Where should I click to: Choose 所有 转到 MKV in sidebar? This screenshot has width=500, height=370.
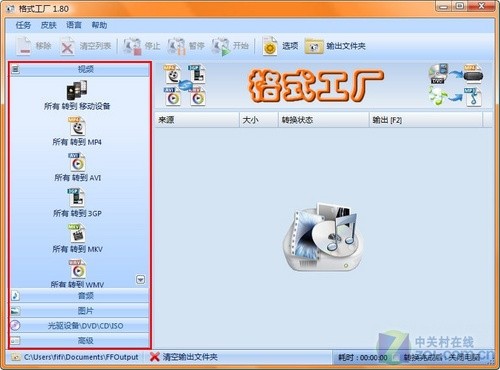(77, 239)
